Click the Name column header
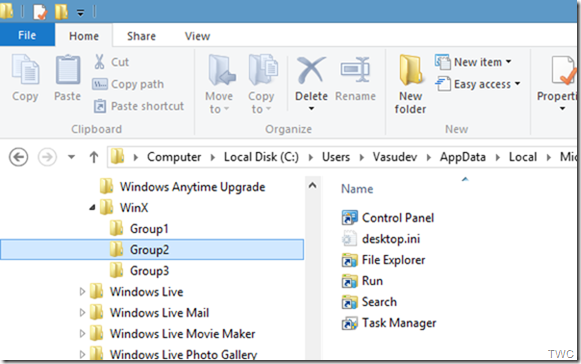 (x=357, y=189)
